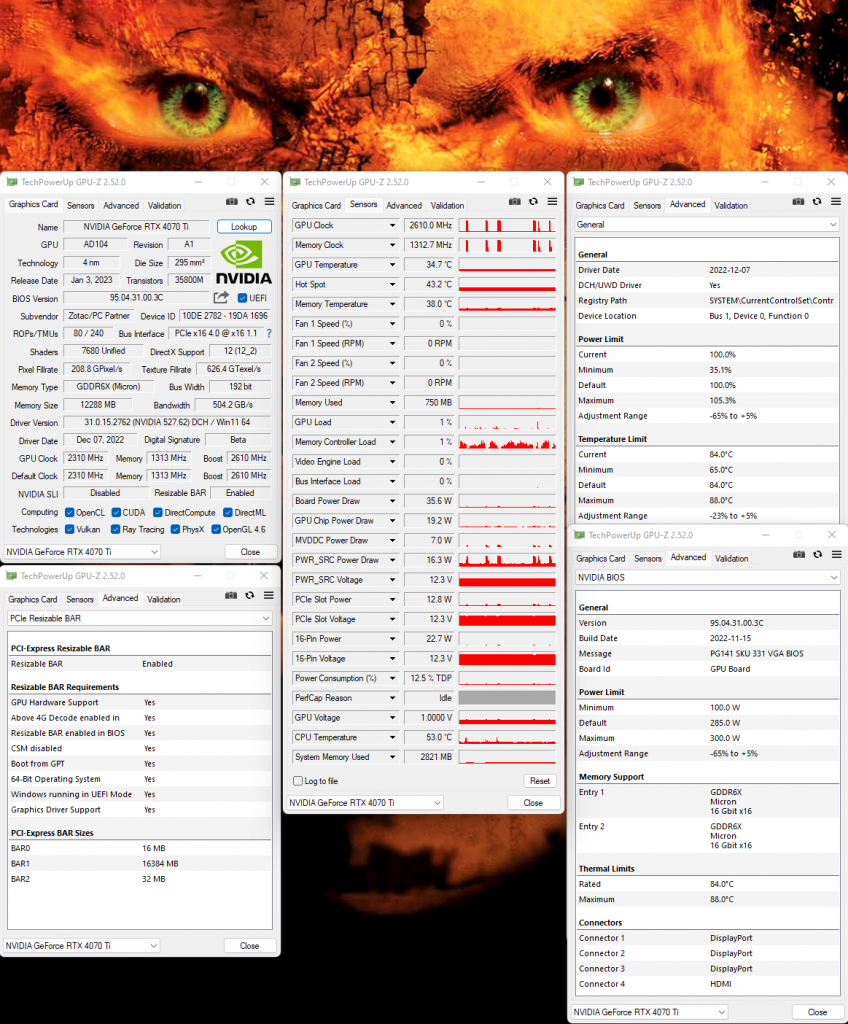The image size is (848, 1024).
Task: Click the Driver Version field
Action: (167, 423)
